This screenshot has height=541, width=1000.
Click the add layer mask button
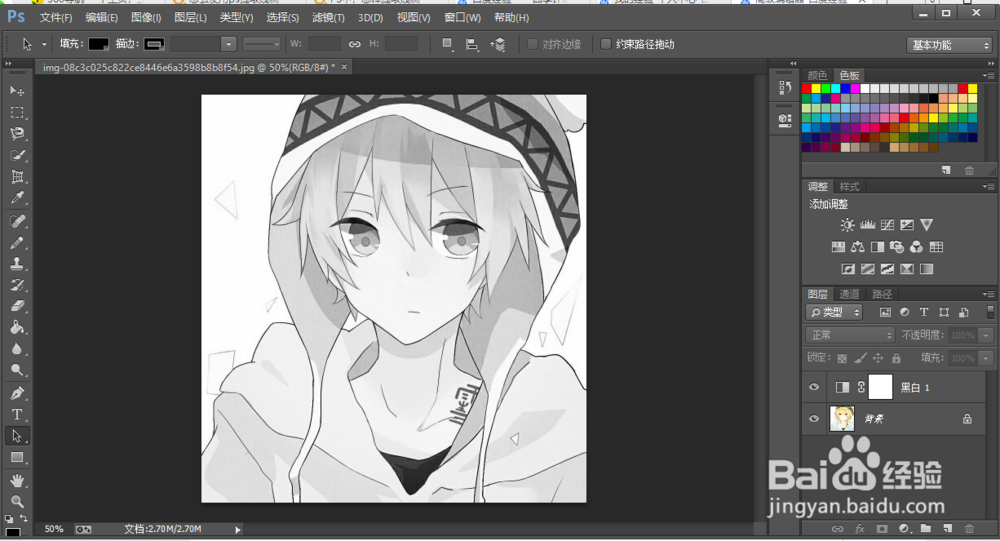(x=882, y=528)
